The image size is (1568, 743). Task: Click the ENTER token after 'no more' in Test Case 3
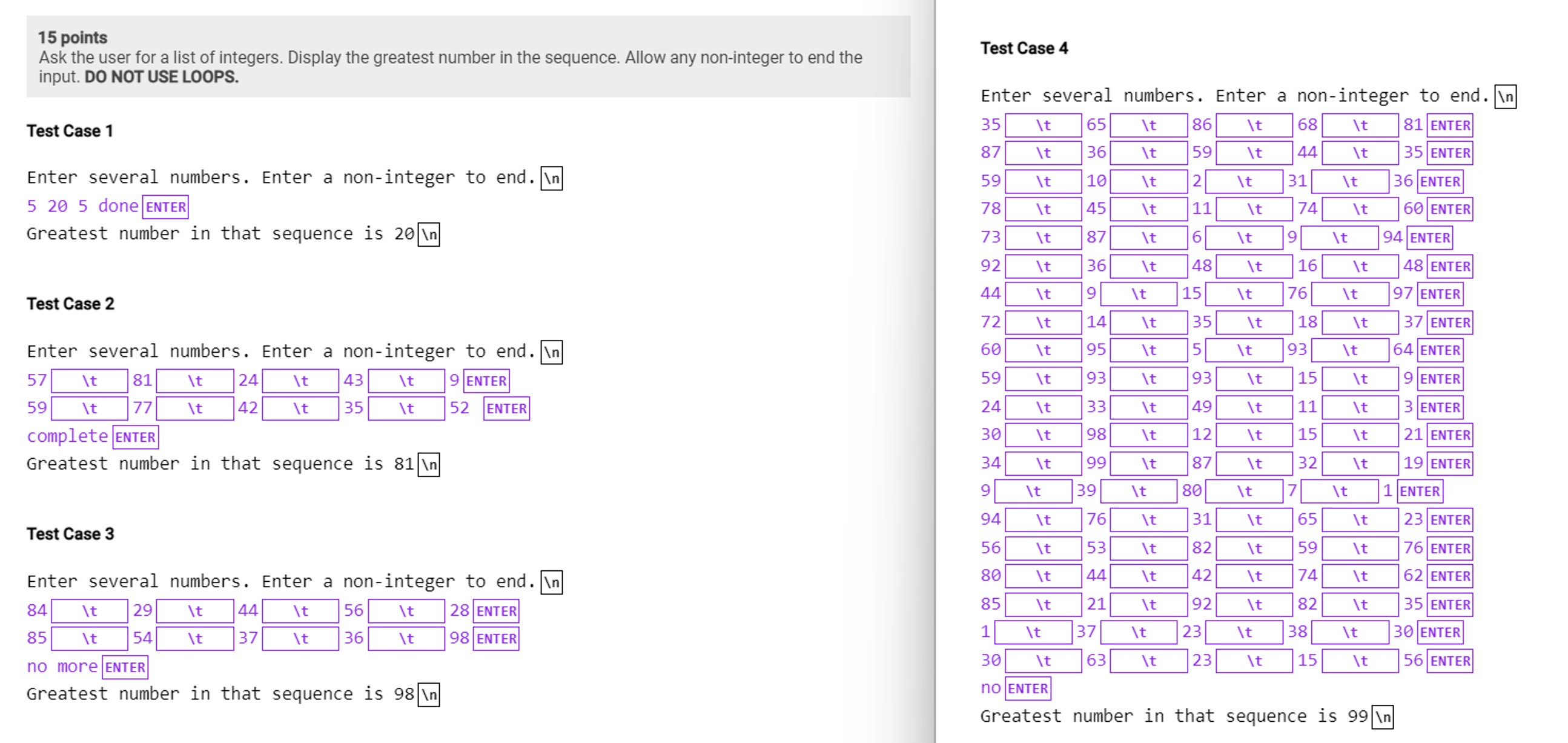pyautogui.click(x=124, y=666)
